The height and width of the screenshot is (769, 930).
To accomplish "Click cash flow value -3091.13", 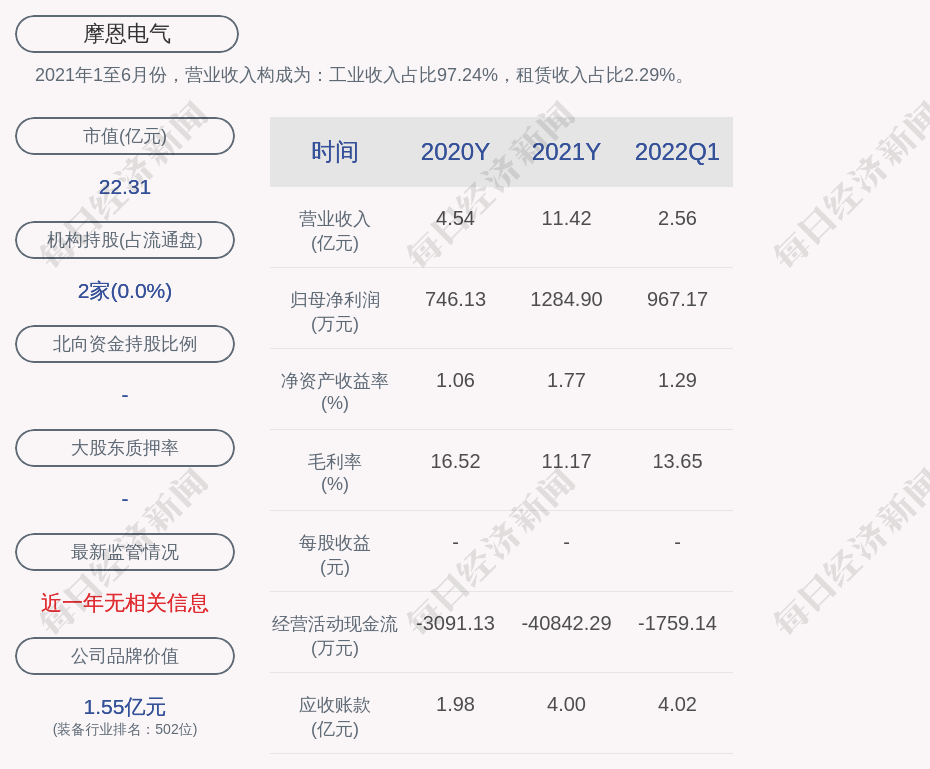I will 455,623.
